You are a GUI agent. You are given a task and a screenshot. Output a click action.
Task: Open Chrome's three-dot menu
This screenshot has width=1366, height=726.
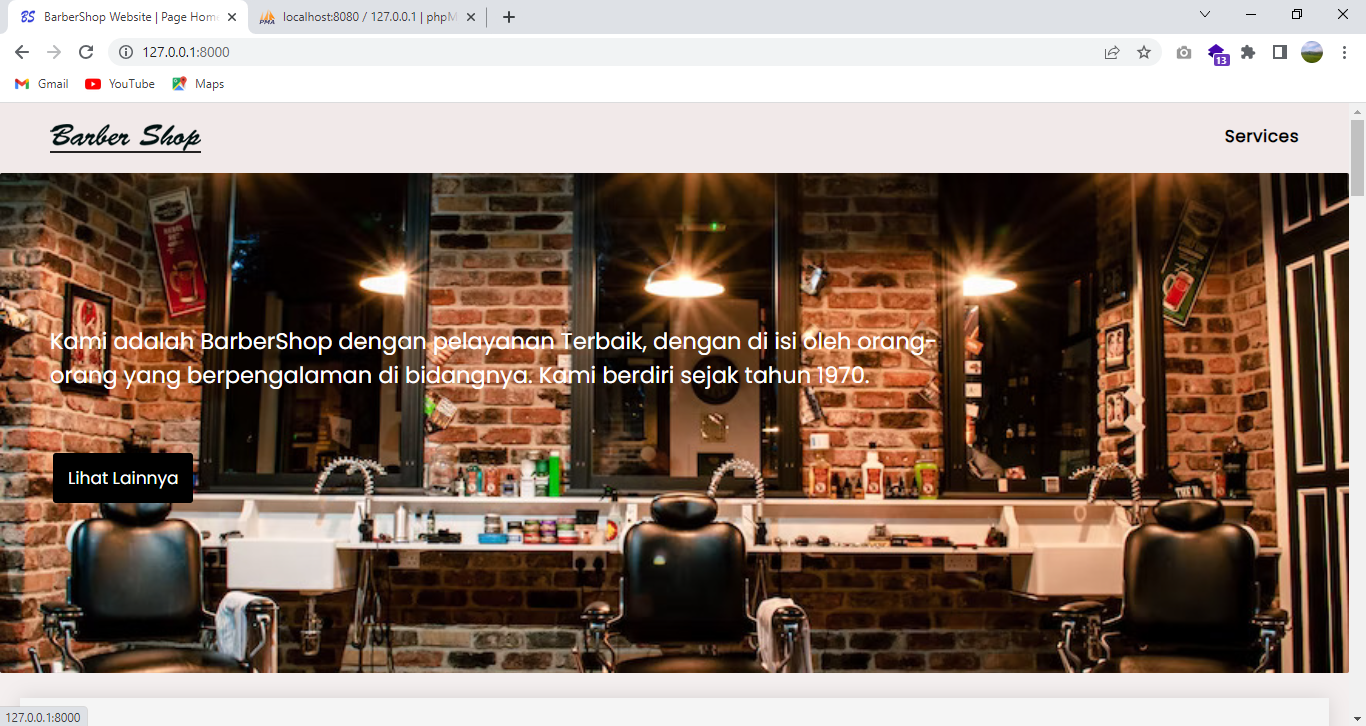(x=1343, y=52)
